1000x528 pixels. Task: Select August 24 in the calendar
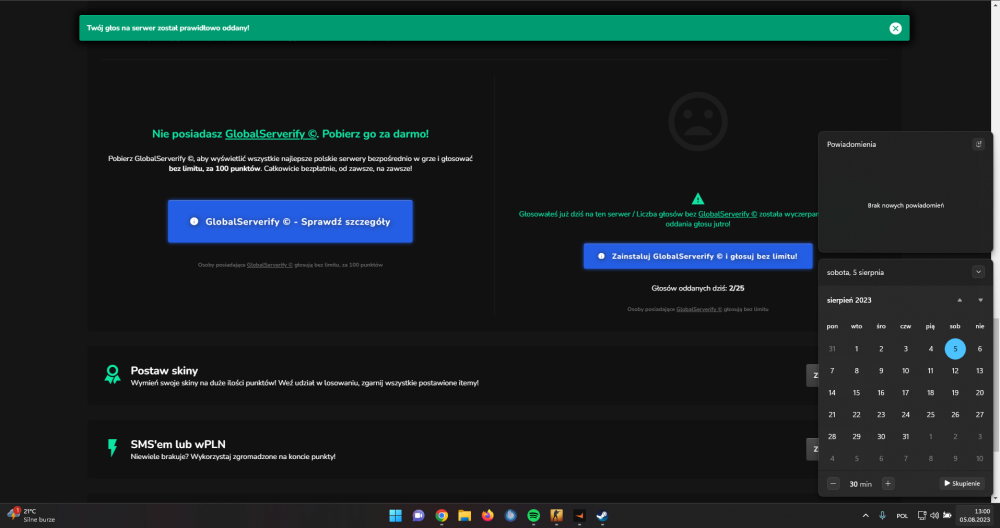(x=906, y=414)
